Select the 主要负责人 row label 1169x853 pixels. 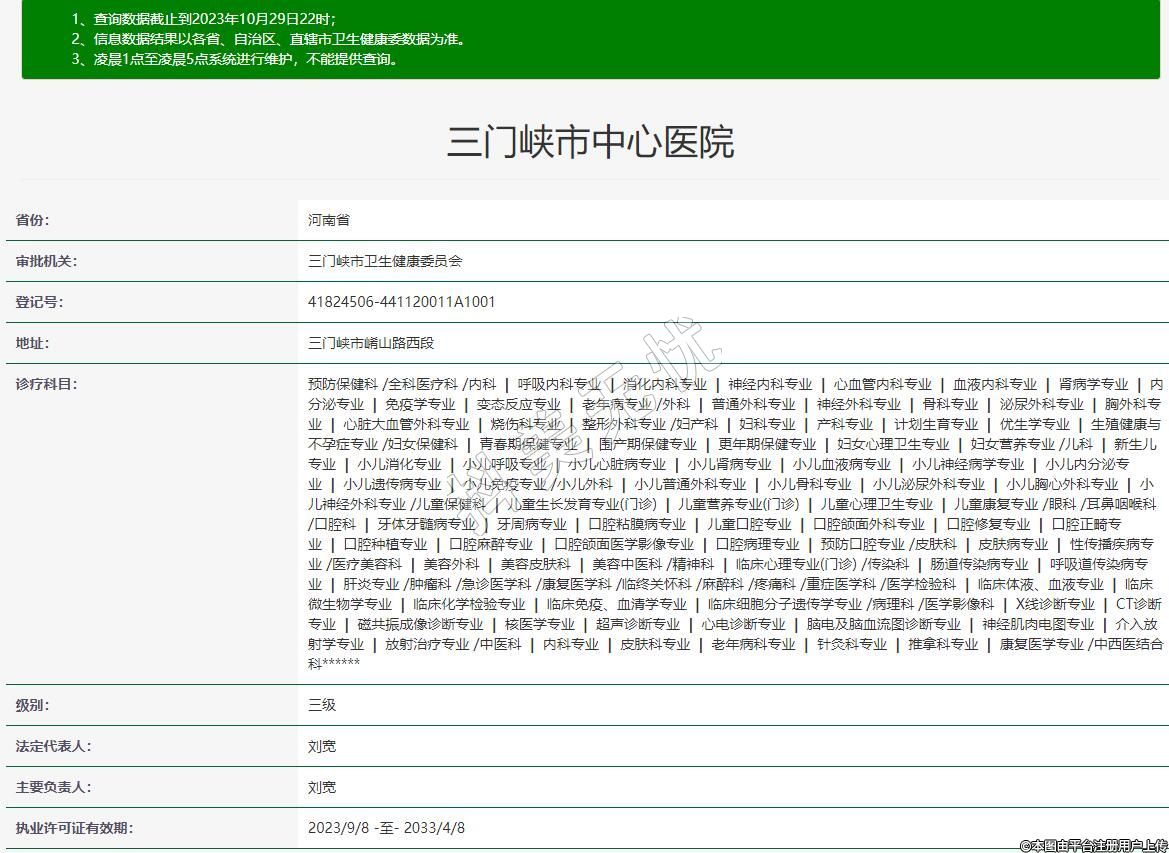[x=53, y=787]
